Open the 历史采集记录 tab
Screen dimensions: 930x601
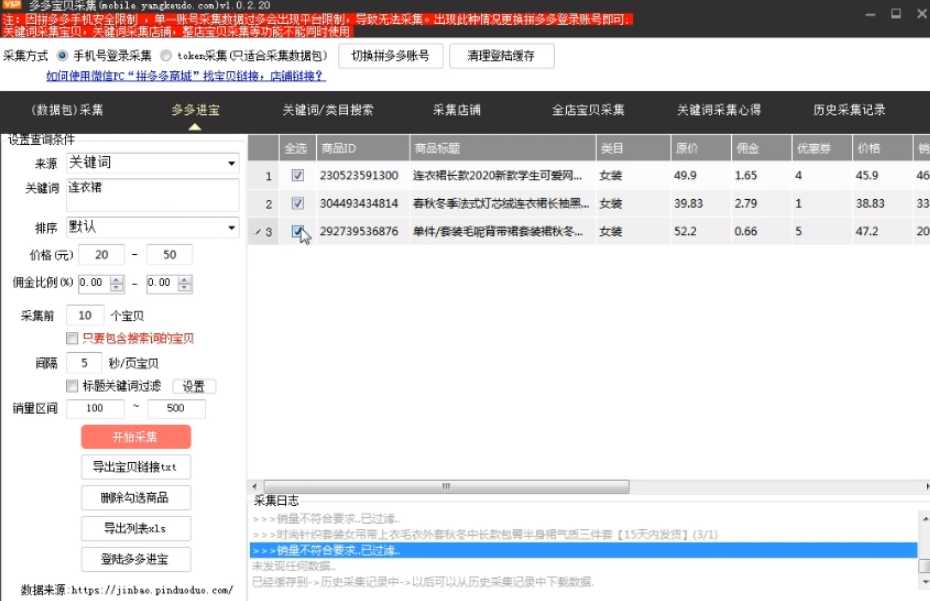coord(849,110)
